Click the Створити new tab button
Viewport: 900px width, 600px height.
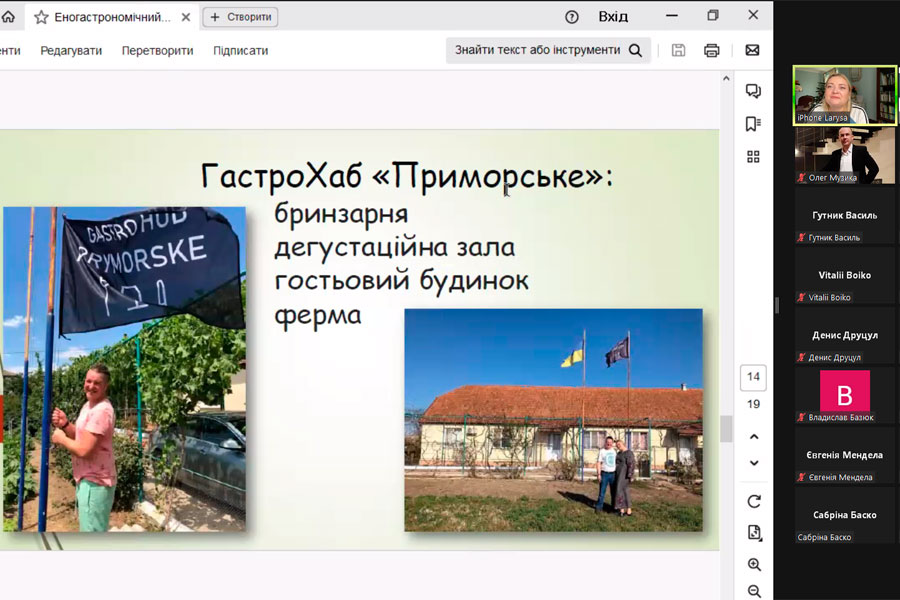(x=240, y=17)
